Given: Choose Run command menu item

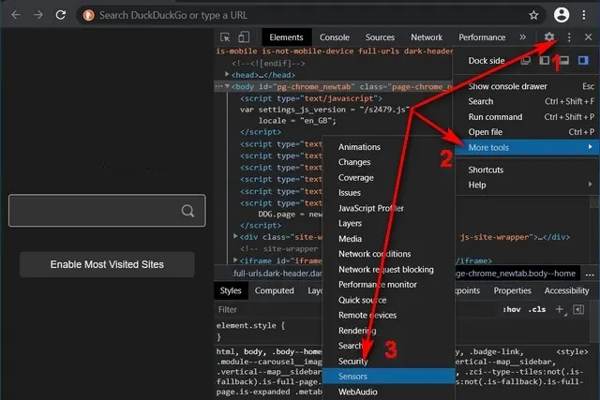Looking at the screenshot, I should coord(527,117).
